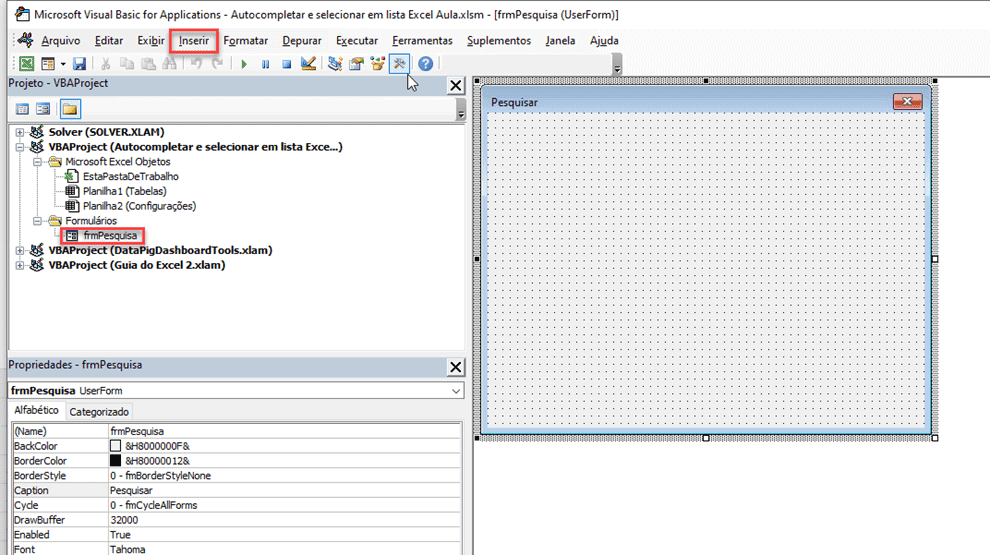Click View Code icon in Project panel

22,109
